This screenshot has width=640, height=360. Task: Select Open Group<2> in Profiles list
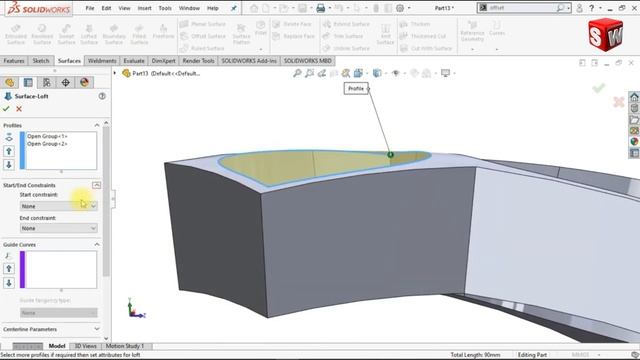click(47, 144)
